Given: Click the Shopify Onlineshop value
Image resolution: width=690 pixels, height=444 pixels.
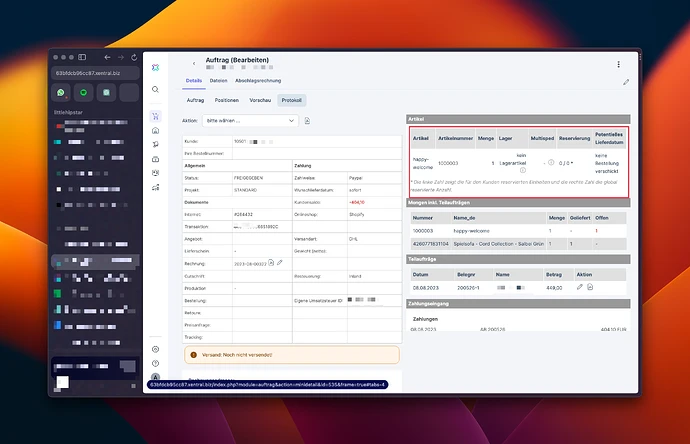Looking at the screenshot, I should click(356, 214).
